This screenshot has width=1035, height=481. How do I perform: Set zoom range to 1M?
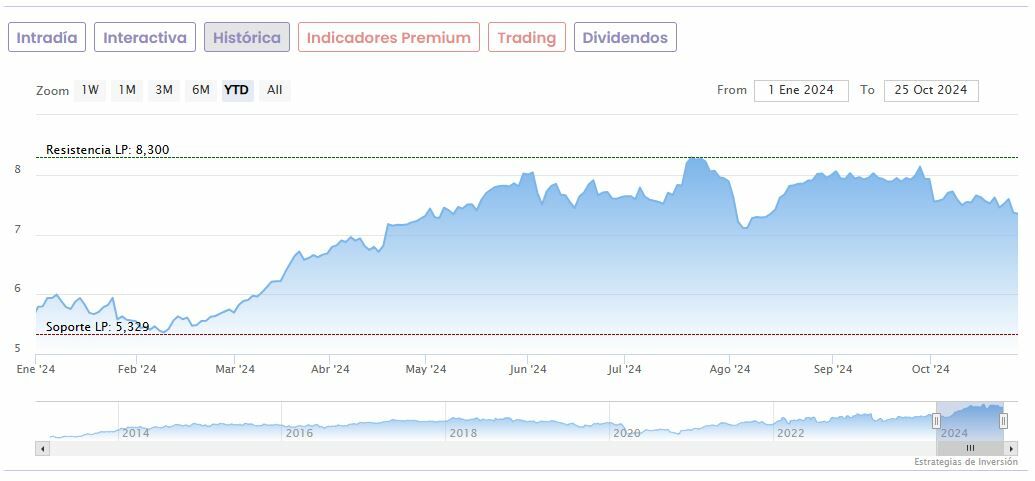(127, 90)
